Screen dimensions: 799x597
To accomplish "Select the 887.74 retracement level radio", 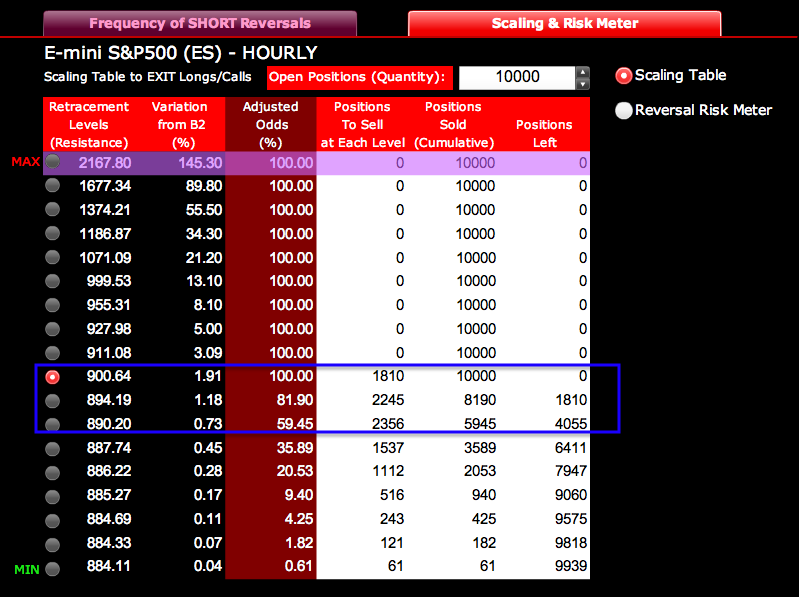I will click(x=53, y=449).
